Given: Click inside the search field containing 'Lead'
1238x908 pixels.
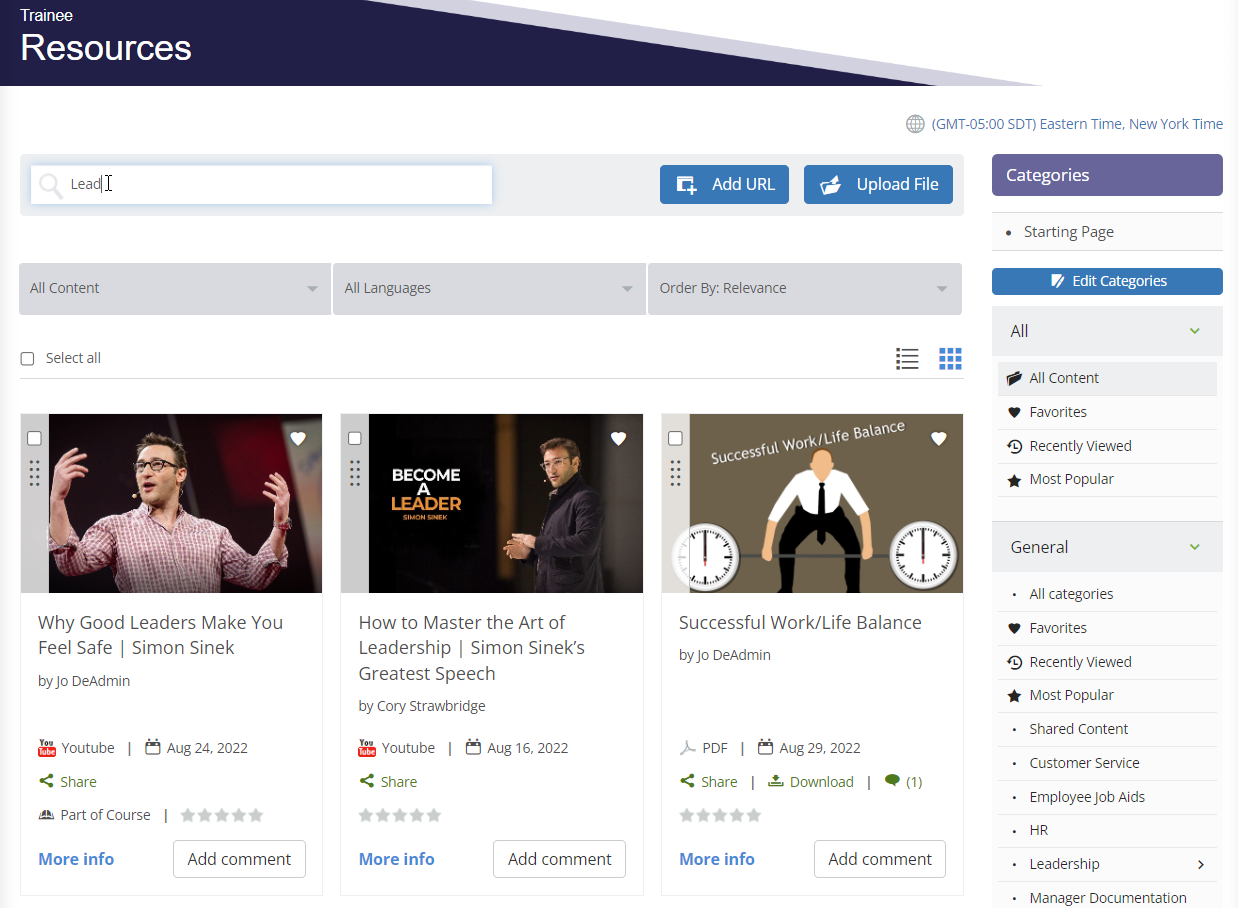Looking at the screenshot, I should 260,184.
